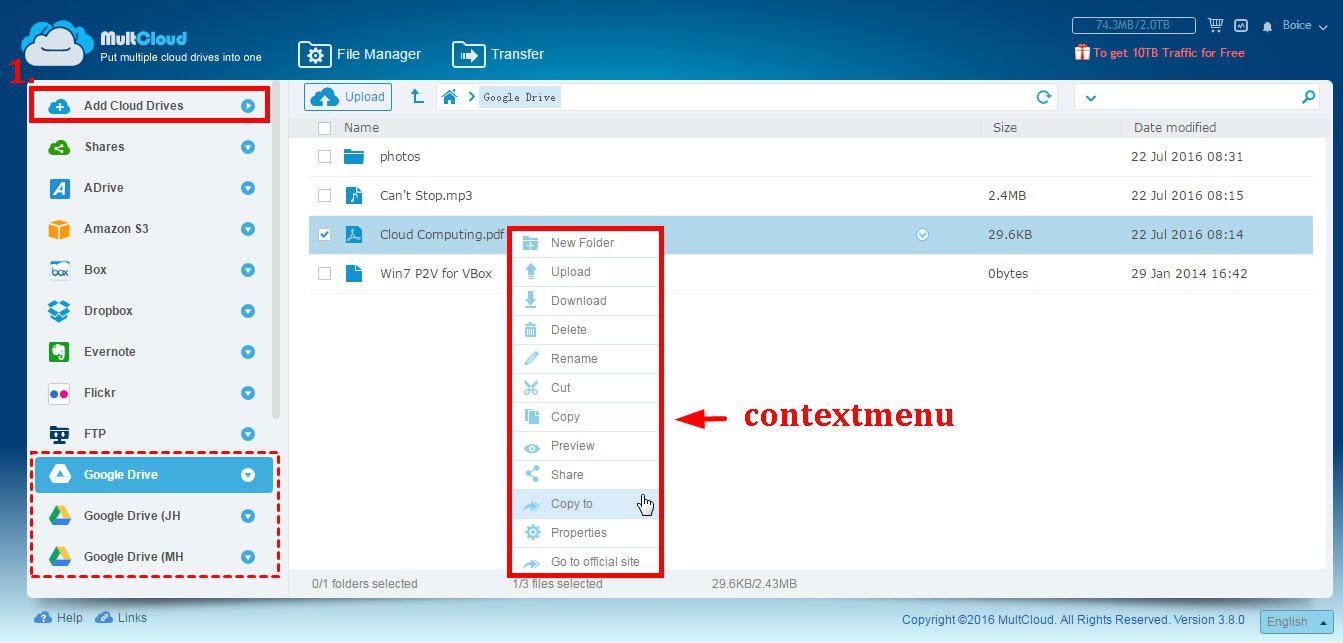Open the Transfer tab
Image resolution: width=1343 pixels, height=643 pixels.
[498, 54]
